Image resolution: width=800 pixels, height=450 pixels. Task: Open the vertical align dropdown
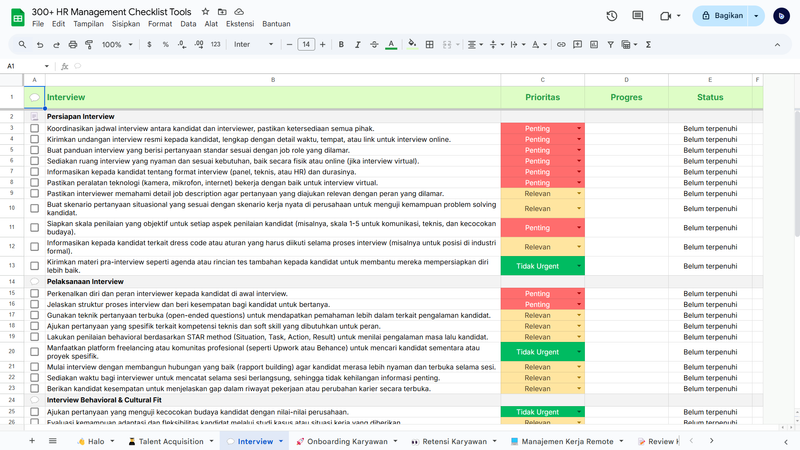496,45
